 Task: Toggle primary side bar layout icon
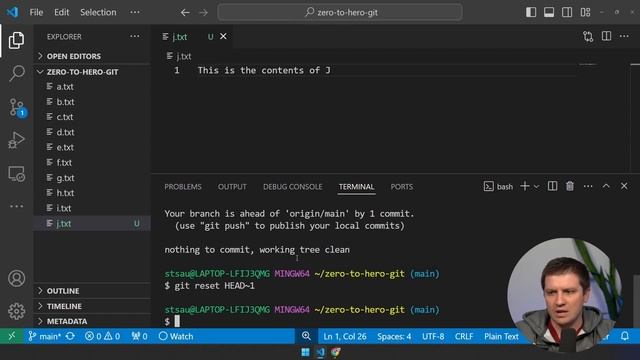click(531, 12)
